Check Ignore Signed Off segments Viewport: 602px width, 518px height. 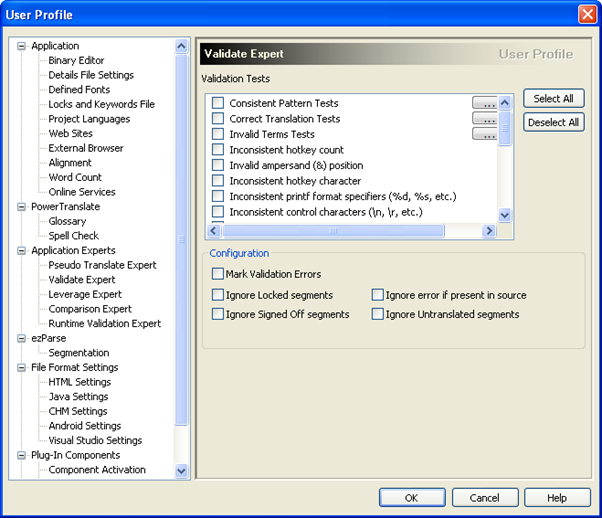(x=218, y=314)
